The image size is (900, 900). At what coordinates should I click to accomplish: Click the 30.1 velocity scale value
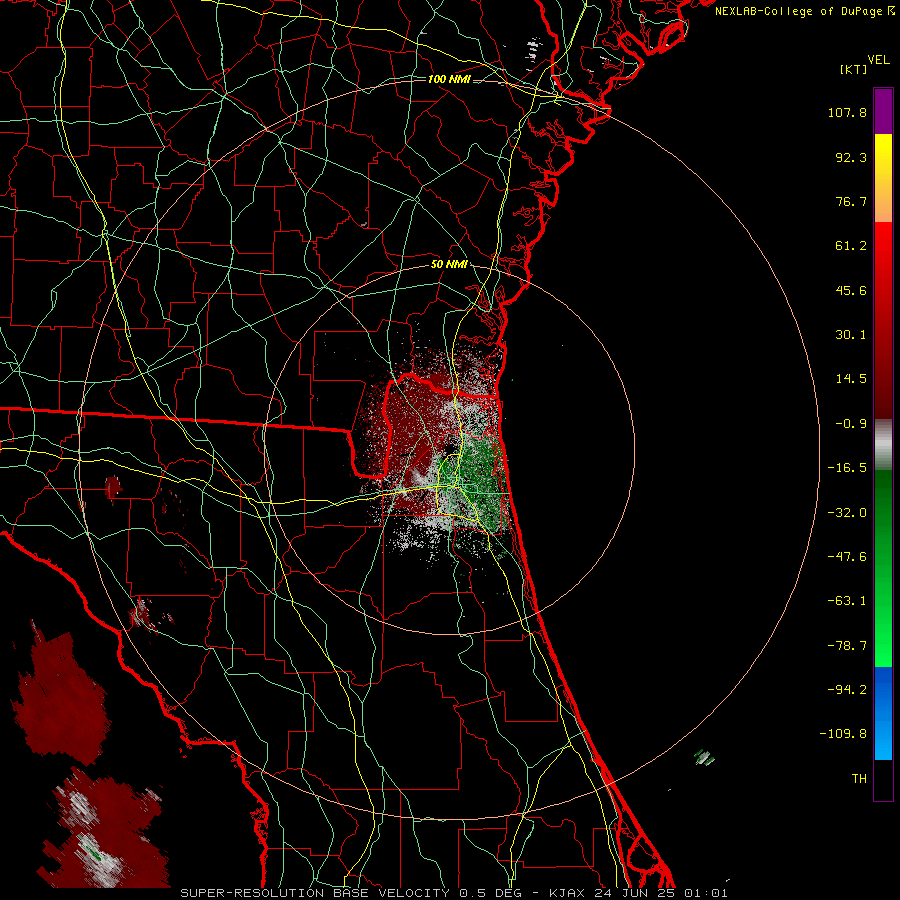tap(851, 335)
